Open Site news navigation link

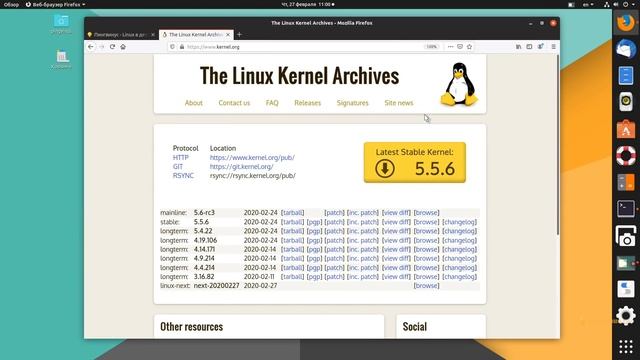click(398, 103)
